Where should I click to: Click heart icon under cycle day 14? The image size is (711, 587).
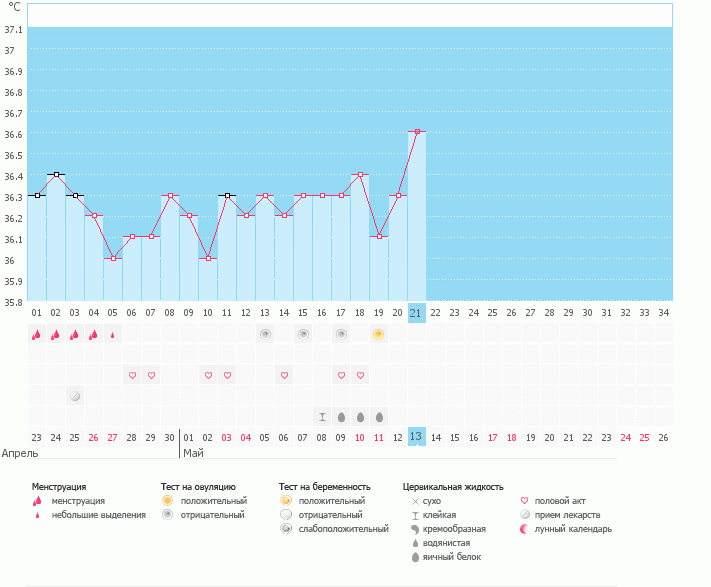tap(284, 375)
